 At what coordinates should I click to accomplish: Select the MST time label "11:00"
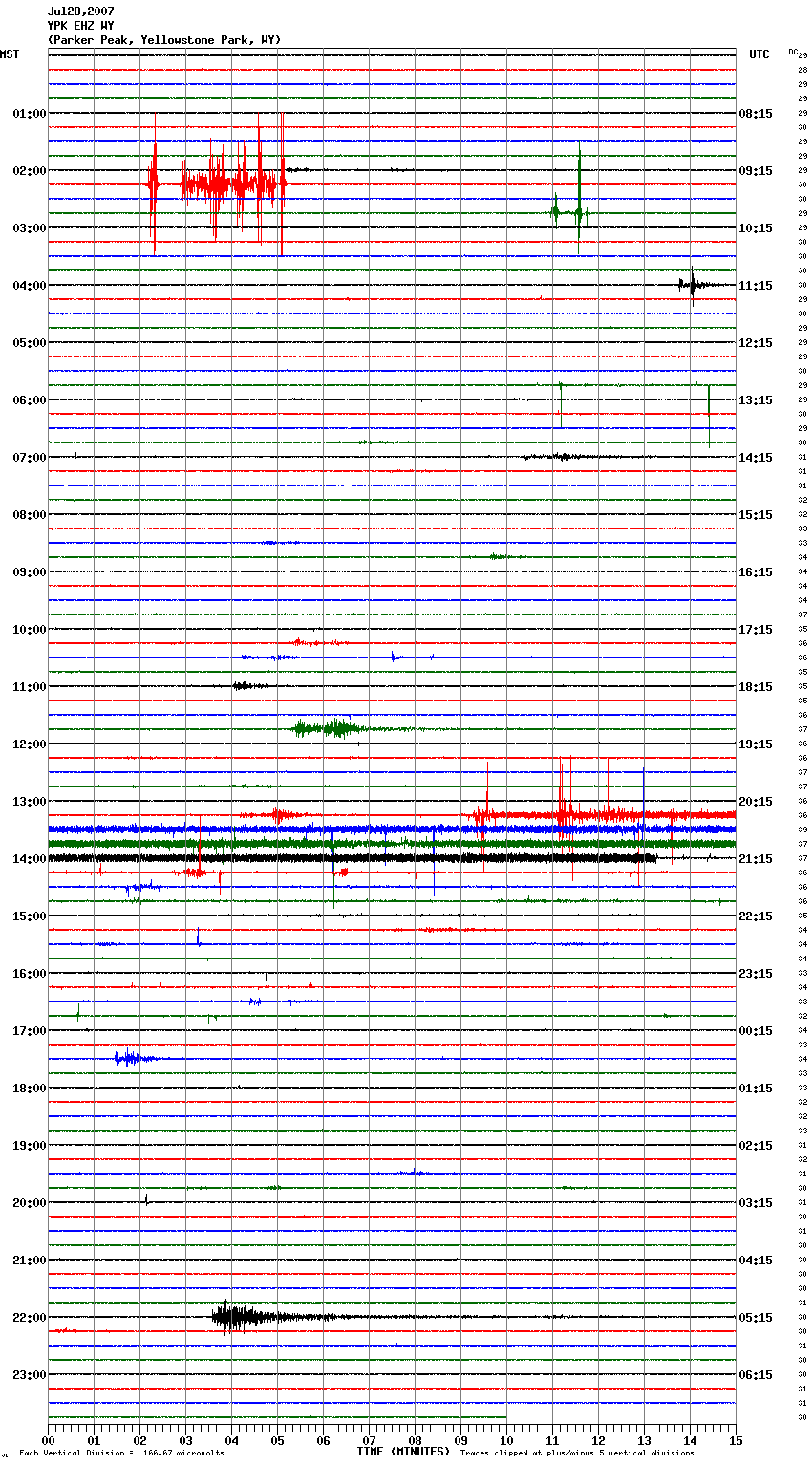[x=30, y=687]
